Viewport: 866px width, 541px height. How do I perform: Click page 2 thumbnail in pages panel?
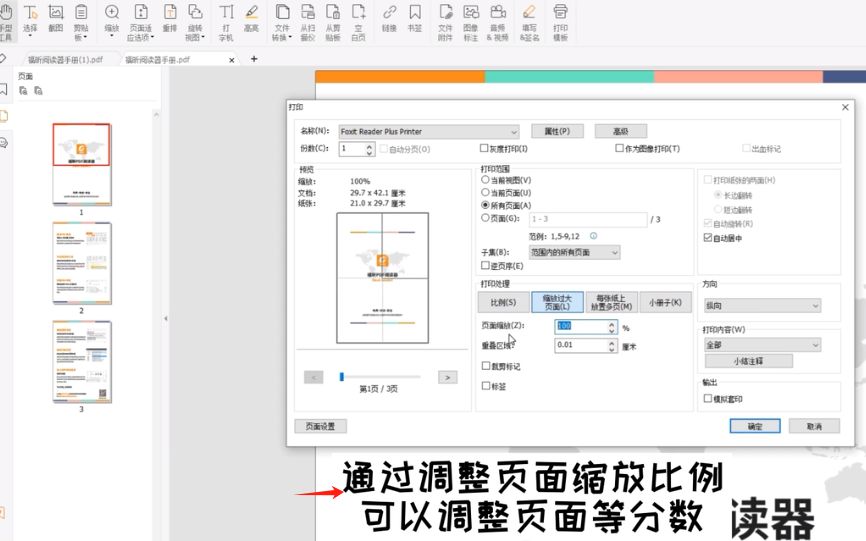[82, 263]
